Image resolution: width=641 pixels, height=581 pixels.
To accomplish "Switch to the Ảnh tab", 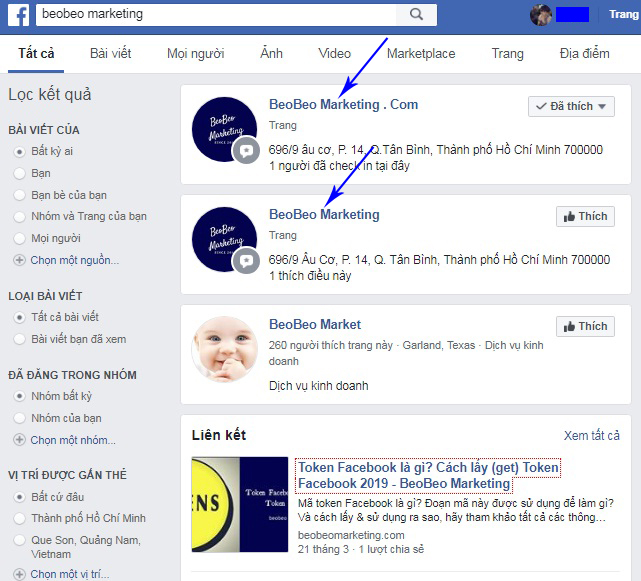I will pyautogui.click(x=271, y=54).
